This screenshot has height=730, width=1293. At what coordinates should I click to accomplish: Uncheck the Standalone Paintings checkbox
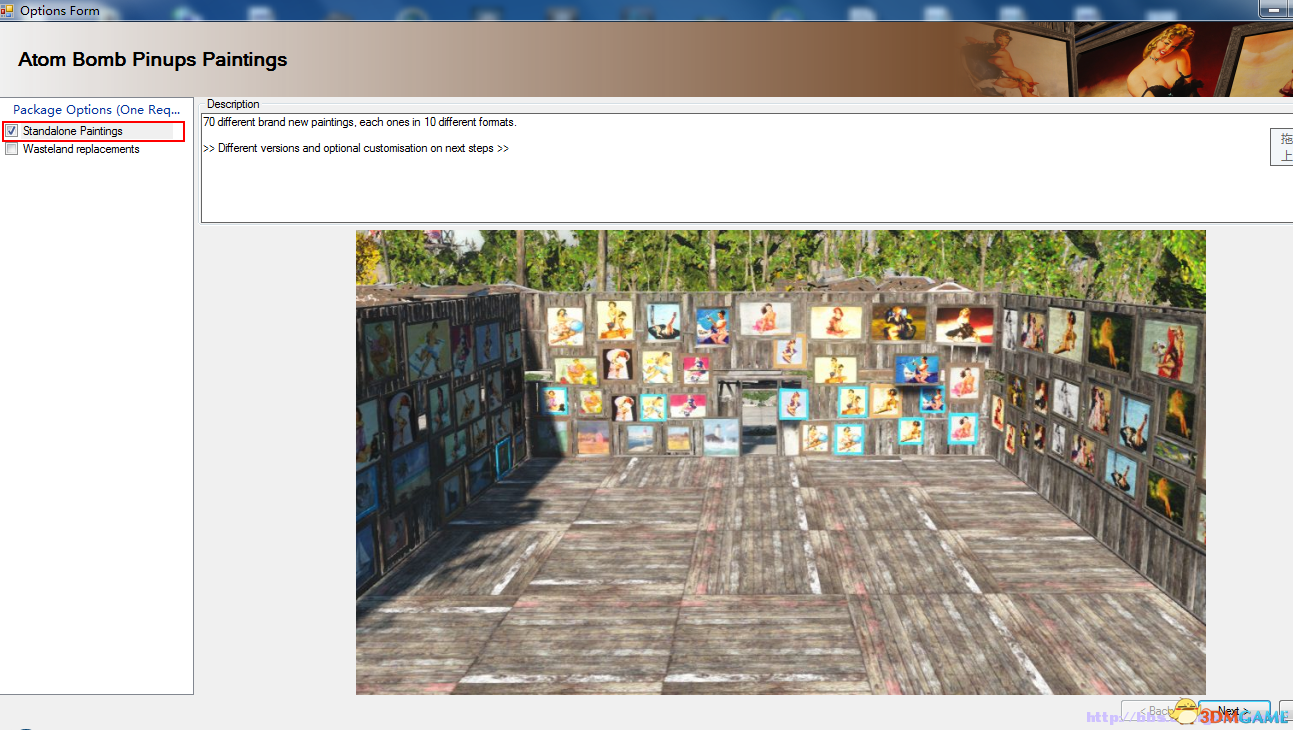coord(12,131)
